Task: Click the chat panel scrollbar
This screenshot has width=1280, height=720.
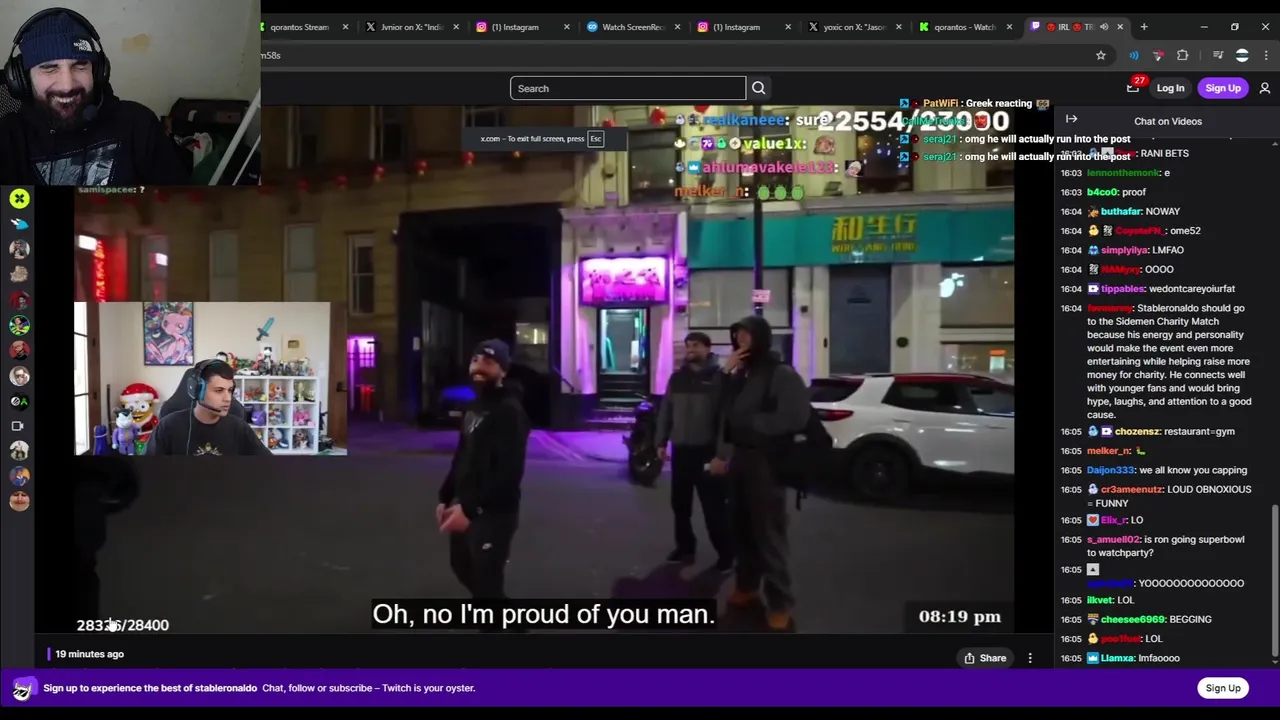Action: click(1274, 580)
